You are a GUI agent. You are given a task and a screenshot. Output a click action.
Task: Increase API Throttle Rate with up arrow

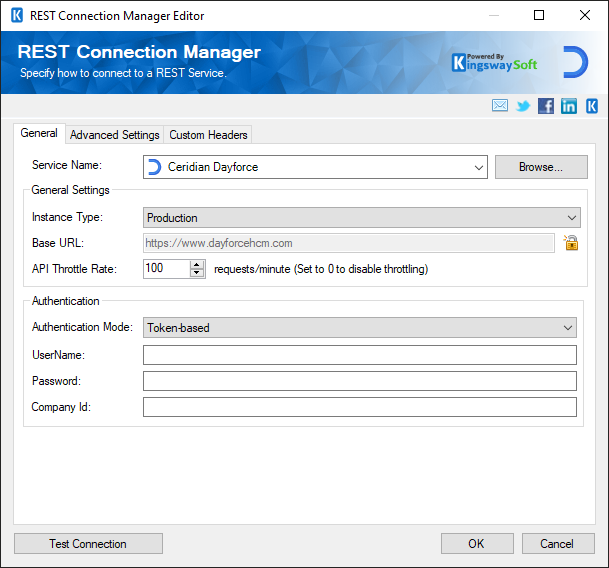point(197,265)
